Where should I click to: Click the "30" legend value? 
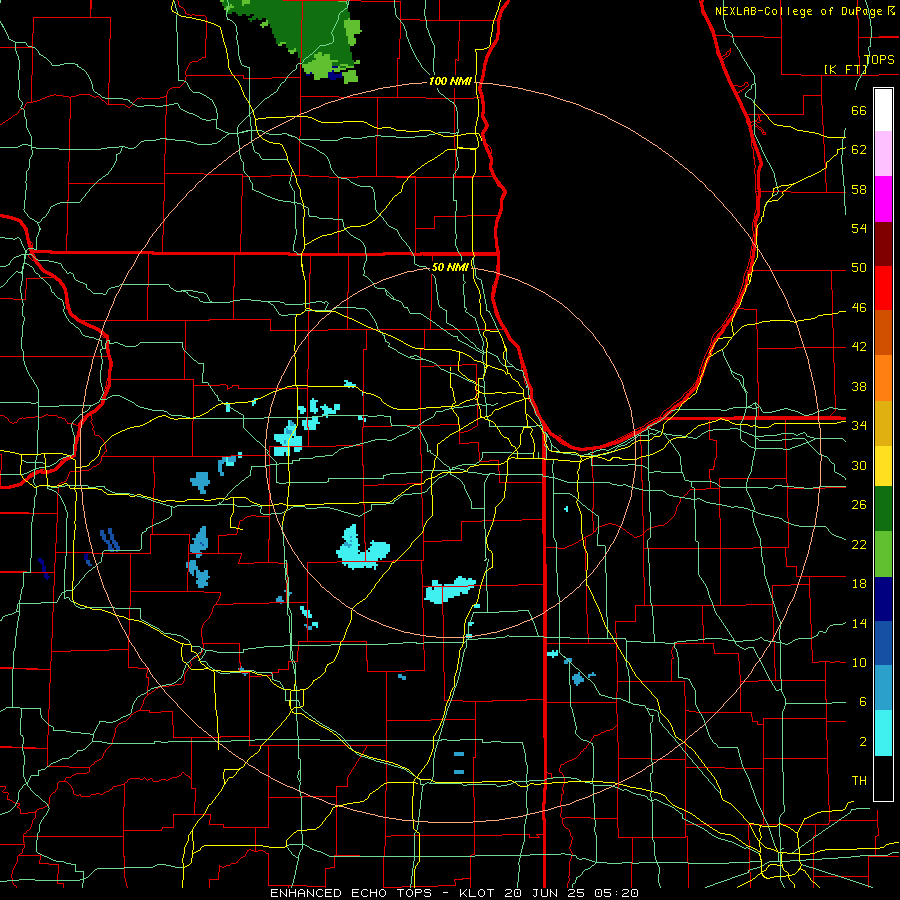pos(859,465)
